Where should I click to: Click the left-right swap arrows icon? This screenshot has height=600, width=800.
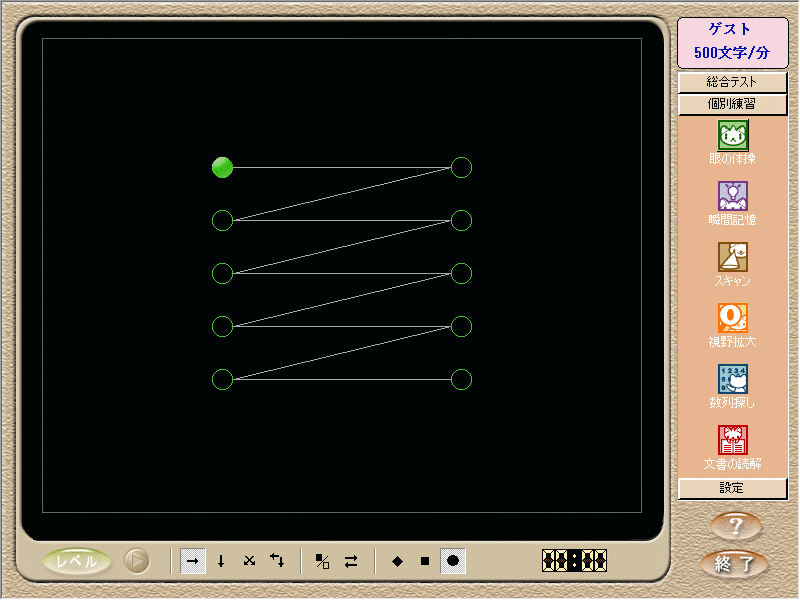[351, 561]
